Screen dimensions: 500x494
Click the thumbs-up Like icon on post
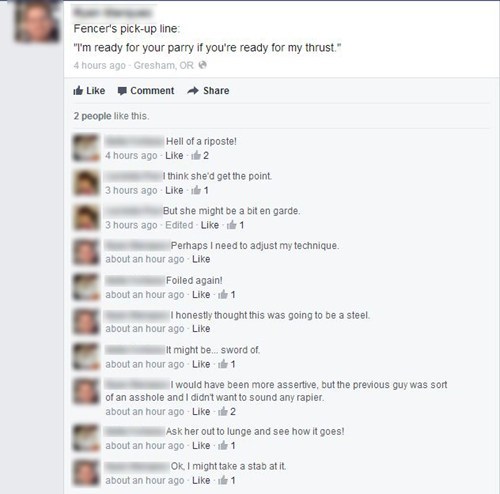[78, 90]
